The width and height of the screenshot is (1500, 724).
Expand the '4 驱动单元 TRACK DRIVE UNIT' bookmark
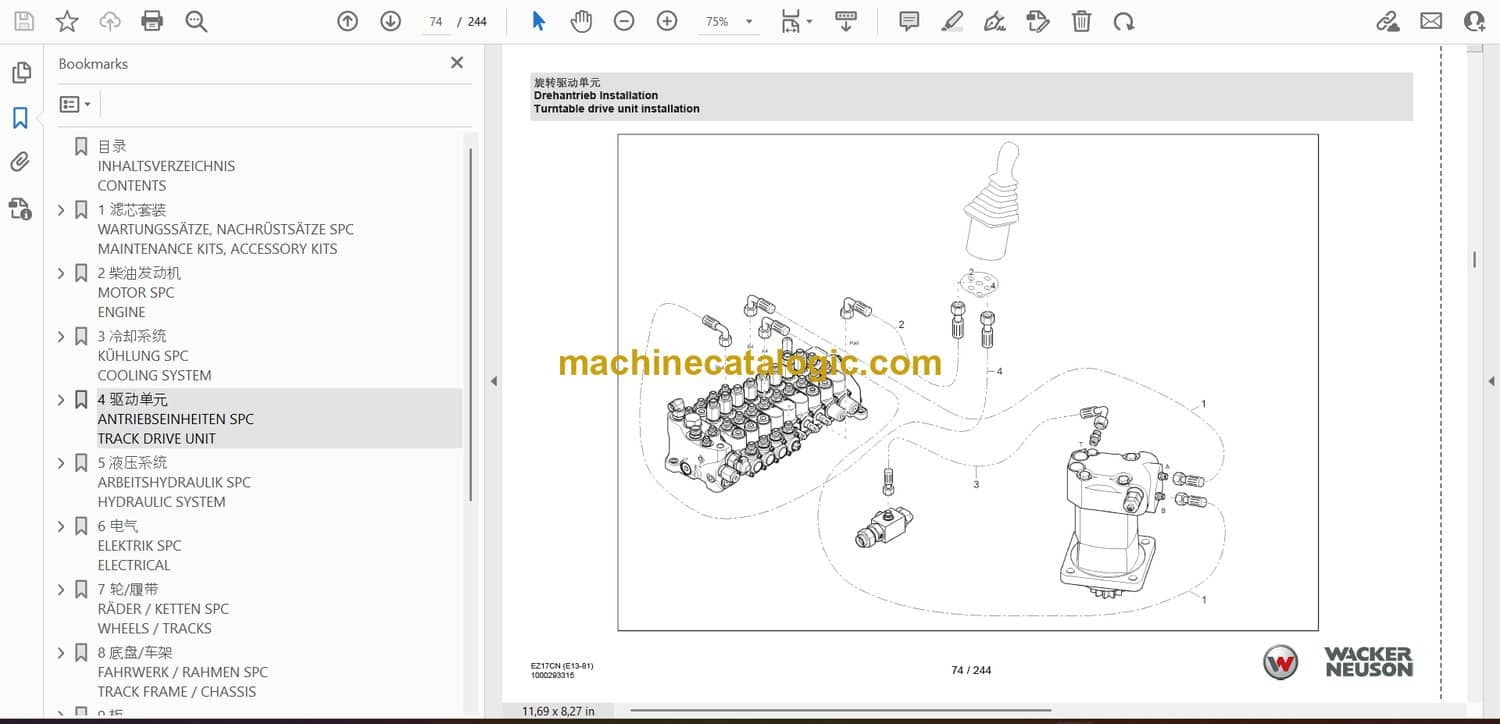coord(61,400)
